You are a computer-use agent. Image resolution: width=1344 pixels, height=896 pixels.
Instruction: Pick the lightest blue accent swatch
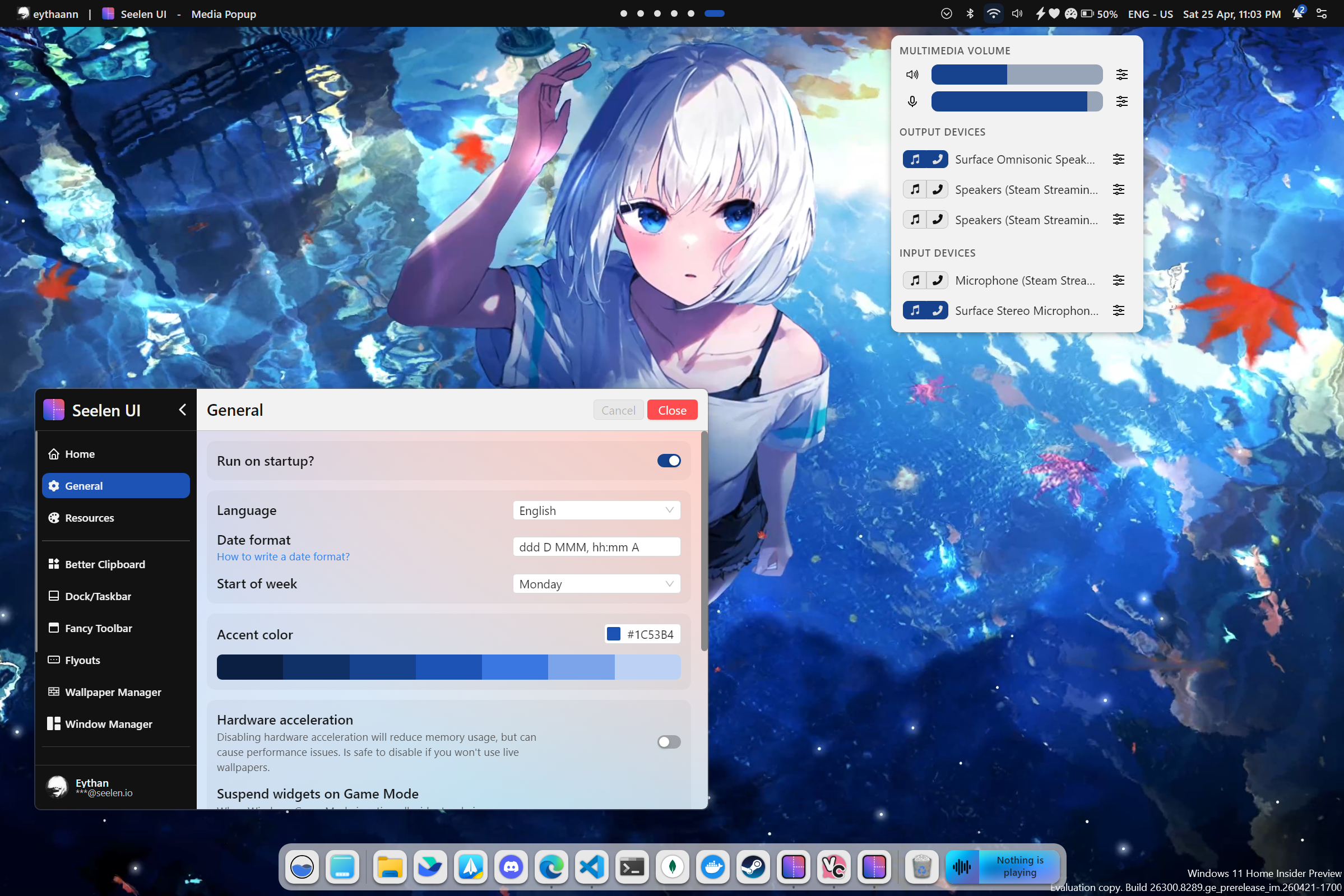click(x=647, y=667)
